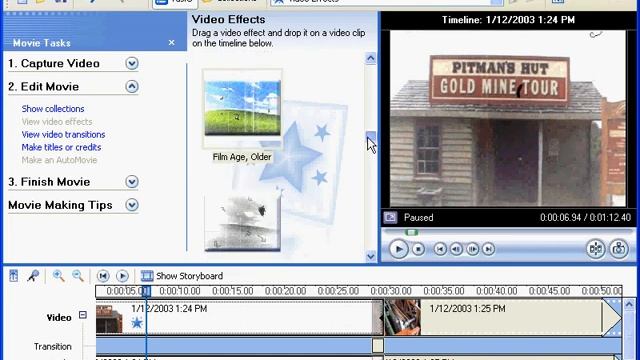Rewind the timeline to the start

(x=103, y=276)
